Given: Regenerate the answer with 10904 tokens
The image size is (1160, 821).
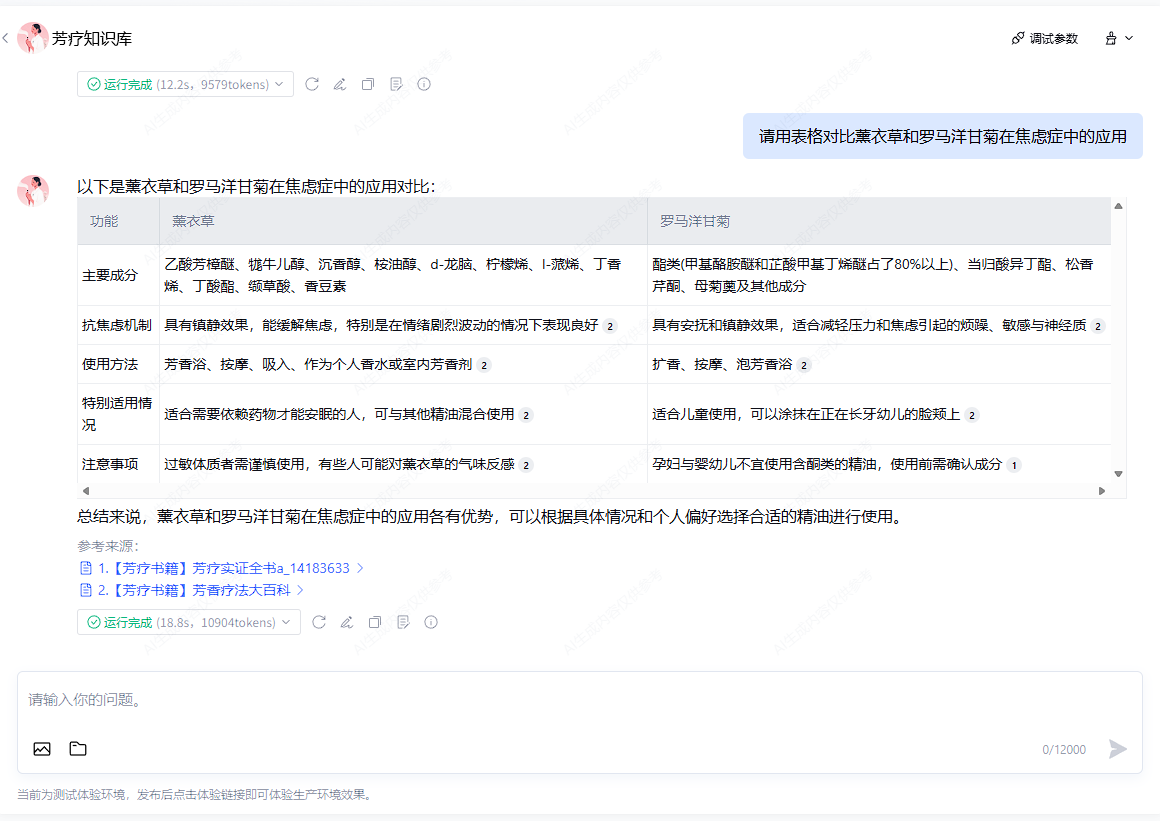Looking at the screenshot, I should click(x=319, y=622).
